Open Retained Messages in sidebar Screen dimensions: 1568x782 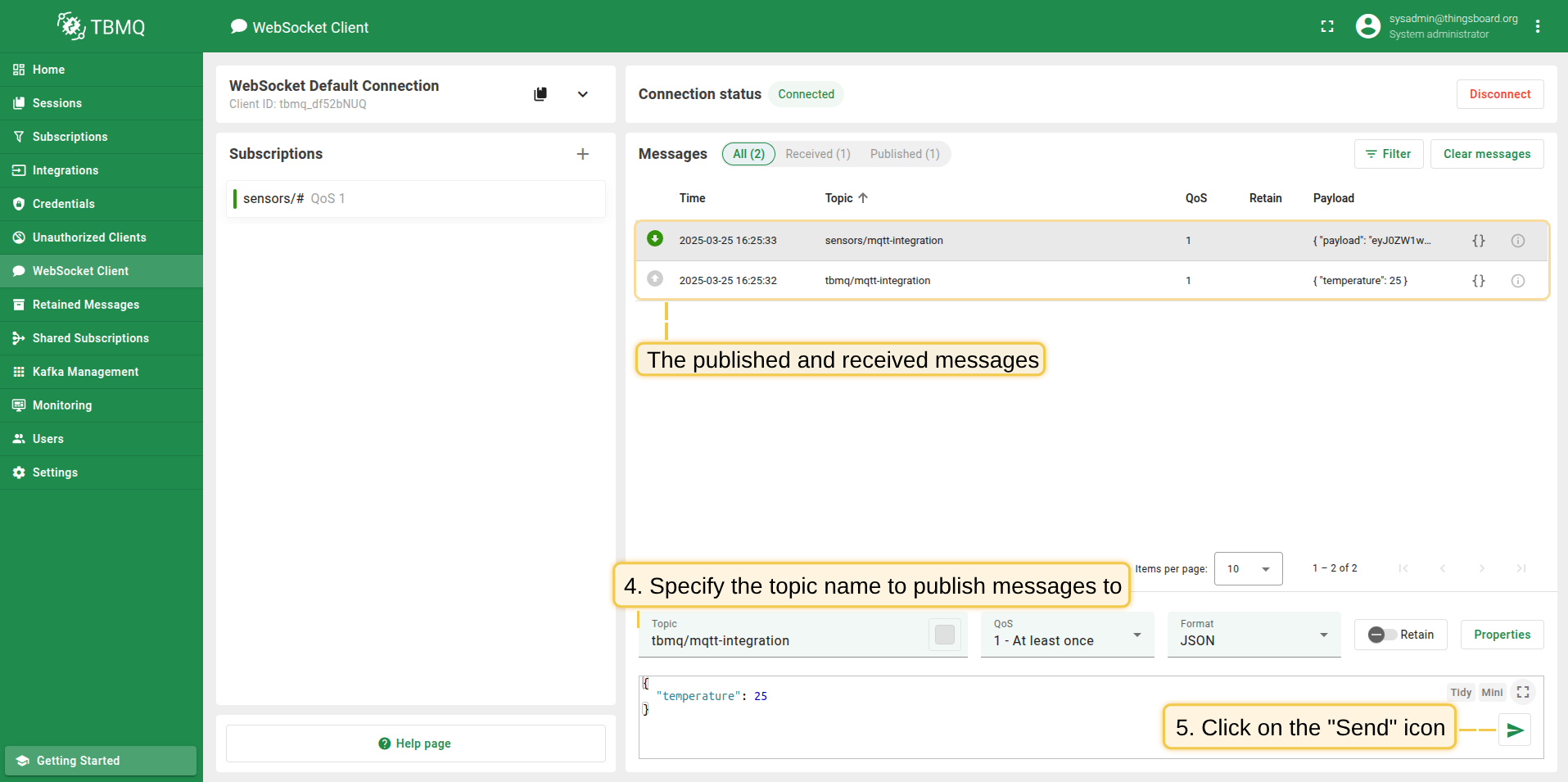(86, 305)
